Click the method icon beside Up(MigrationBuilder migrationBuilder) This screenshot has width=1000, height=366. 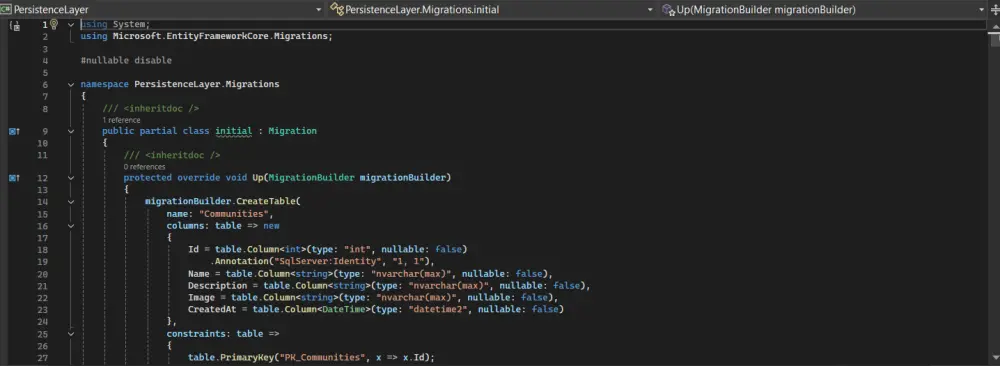668,10
